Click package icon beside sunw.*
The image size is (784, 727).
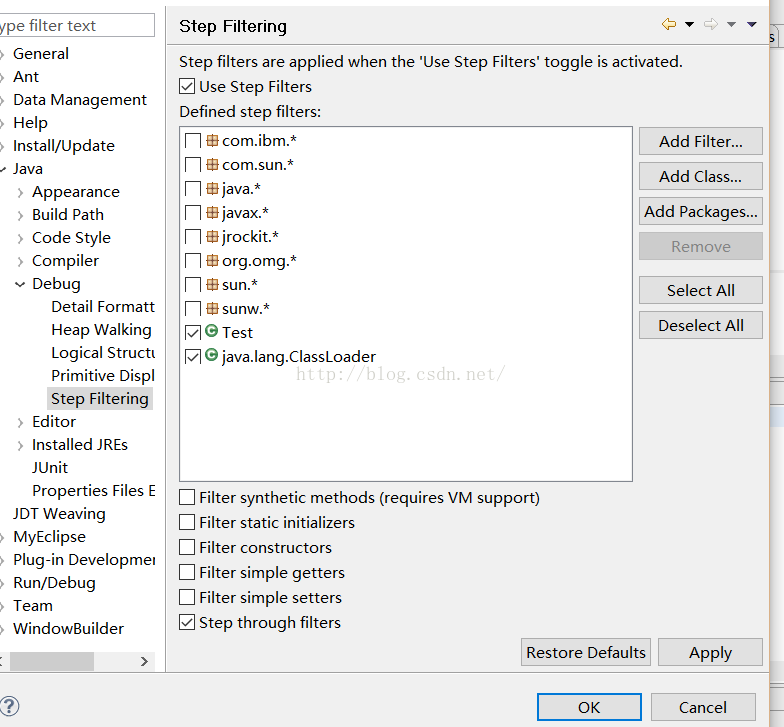[x=212, y=308]
